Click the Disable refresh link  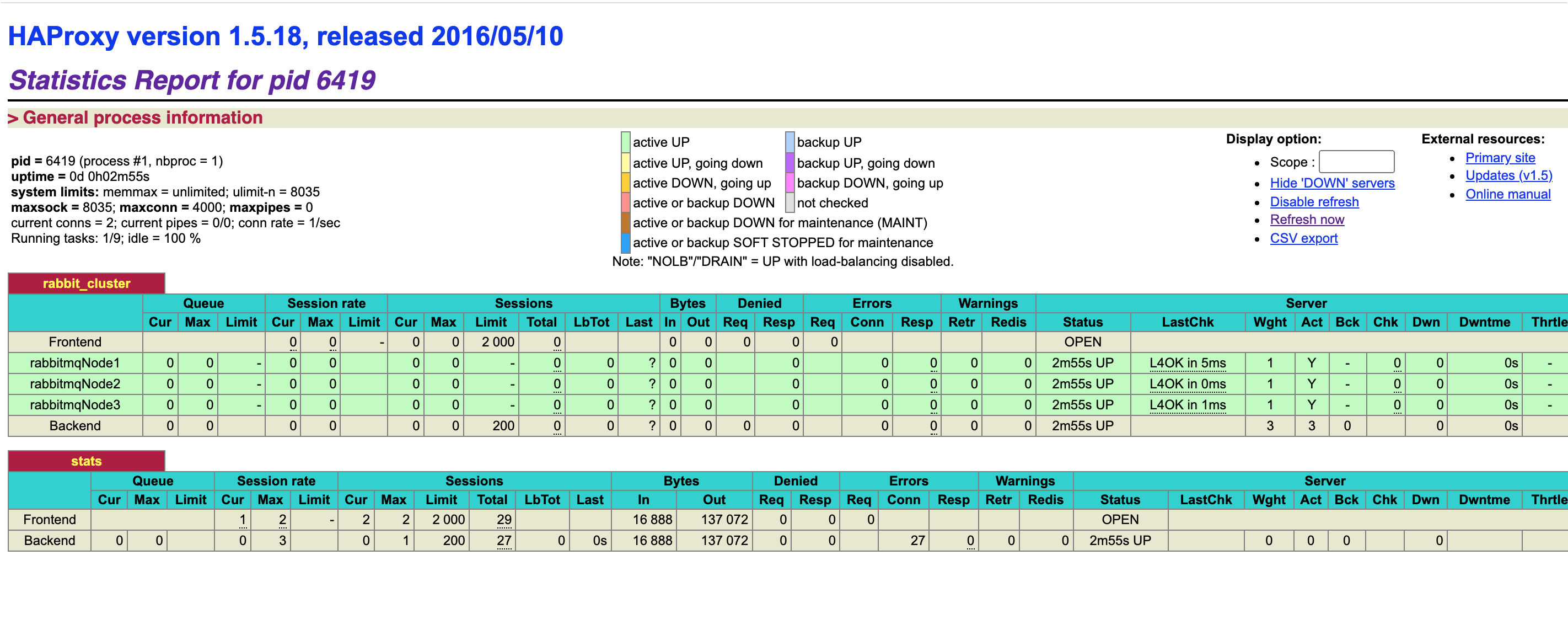pos(1314,202)
